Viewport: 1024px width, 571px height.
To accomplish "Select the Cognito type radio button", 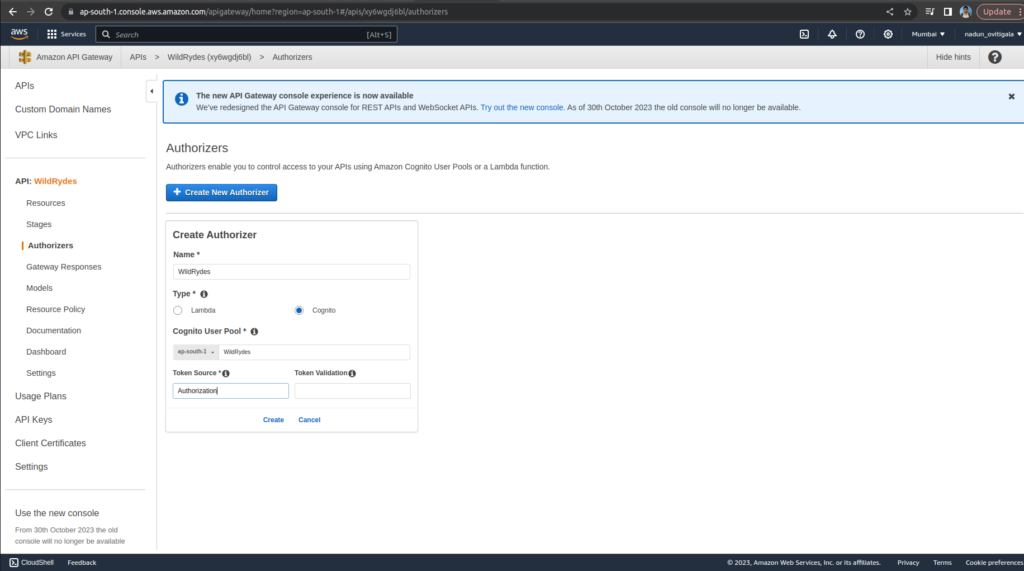I will point(299,310).
